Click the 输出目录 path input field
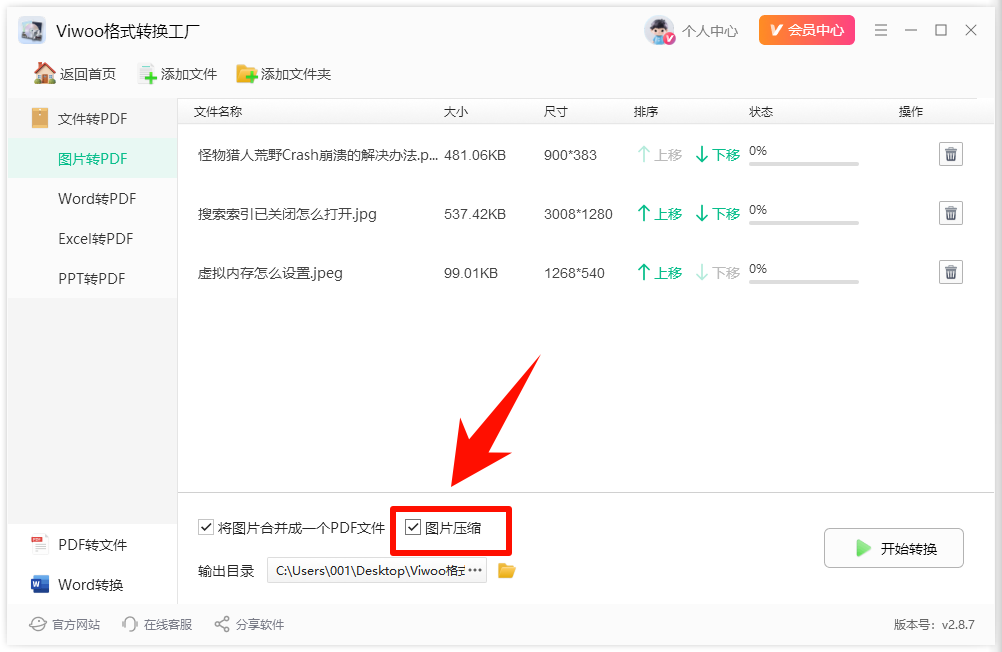 pos(377,570)
